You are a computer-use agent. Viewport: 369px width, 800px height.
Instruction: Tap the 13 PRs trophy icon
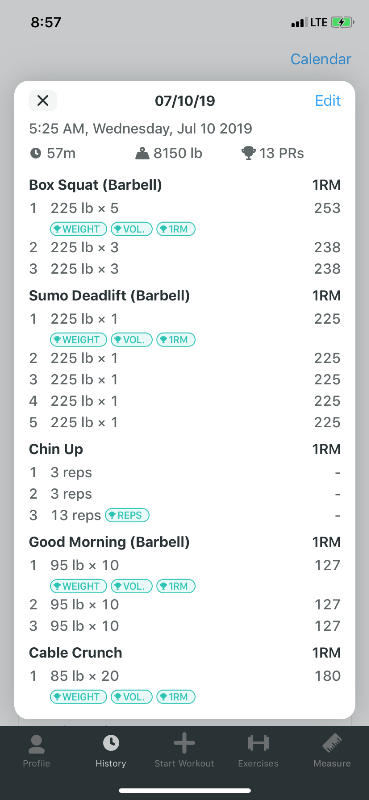248,153
